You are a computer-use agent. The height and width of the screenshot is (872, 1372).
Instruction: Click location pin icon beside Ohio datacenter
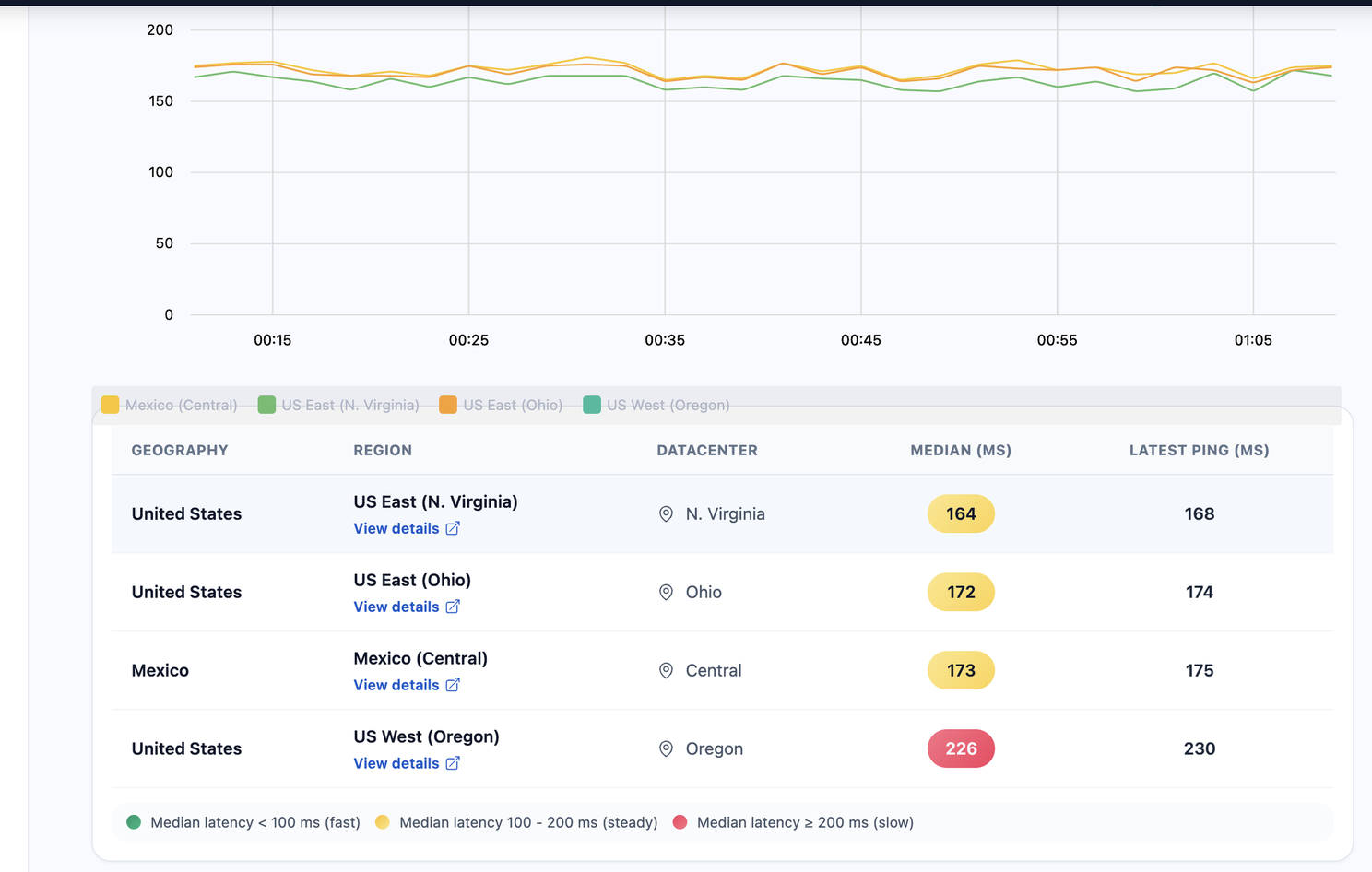coord(666,593)
